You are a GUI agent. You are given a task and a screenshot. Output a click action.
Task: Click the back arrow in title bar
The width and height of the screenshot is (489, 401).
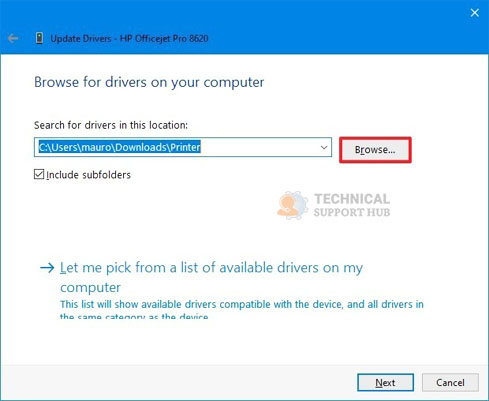coord(13,38)
